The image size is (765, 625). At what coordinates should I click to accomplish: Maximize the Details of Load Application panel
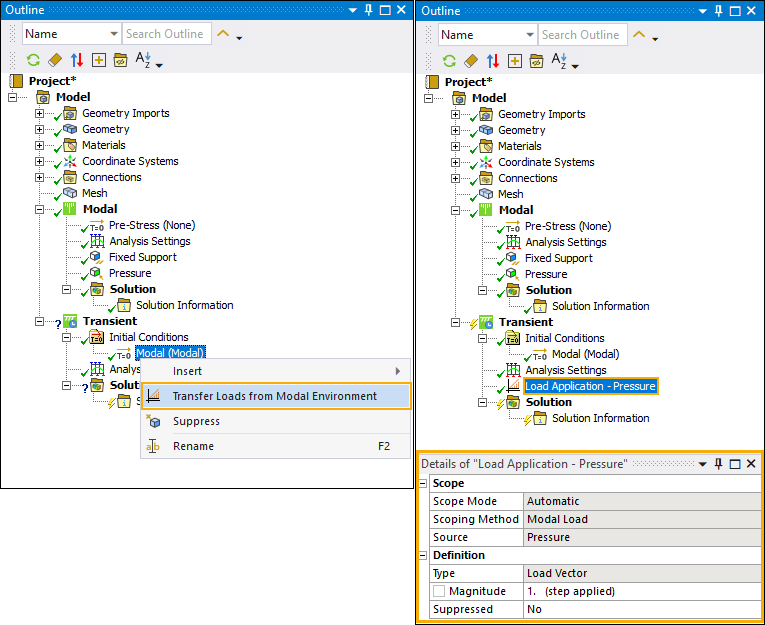point(735,464)
